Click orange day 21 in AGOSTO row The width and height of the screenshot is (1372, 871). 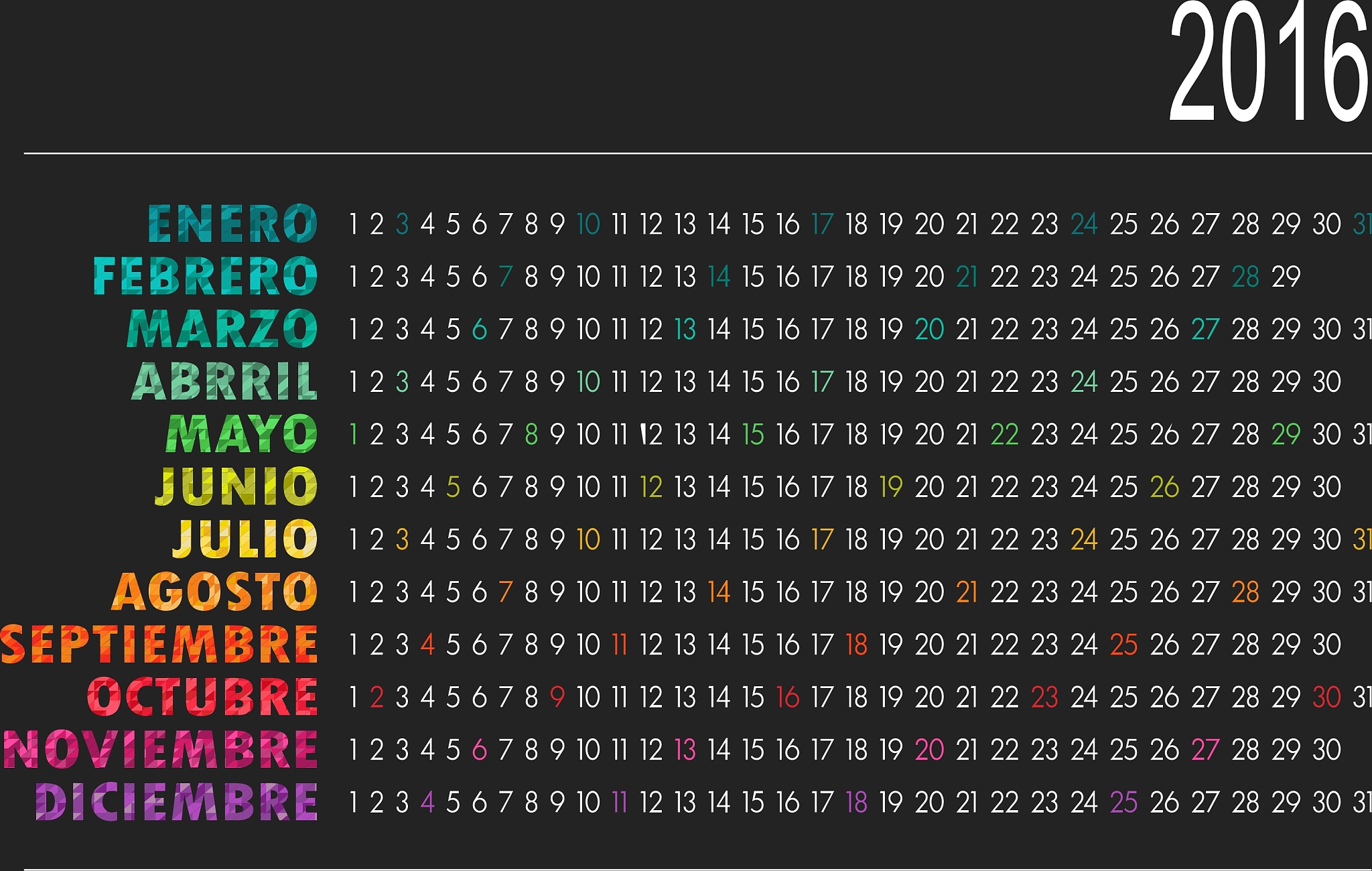coord(967,592)
